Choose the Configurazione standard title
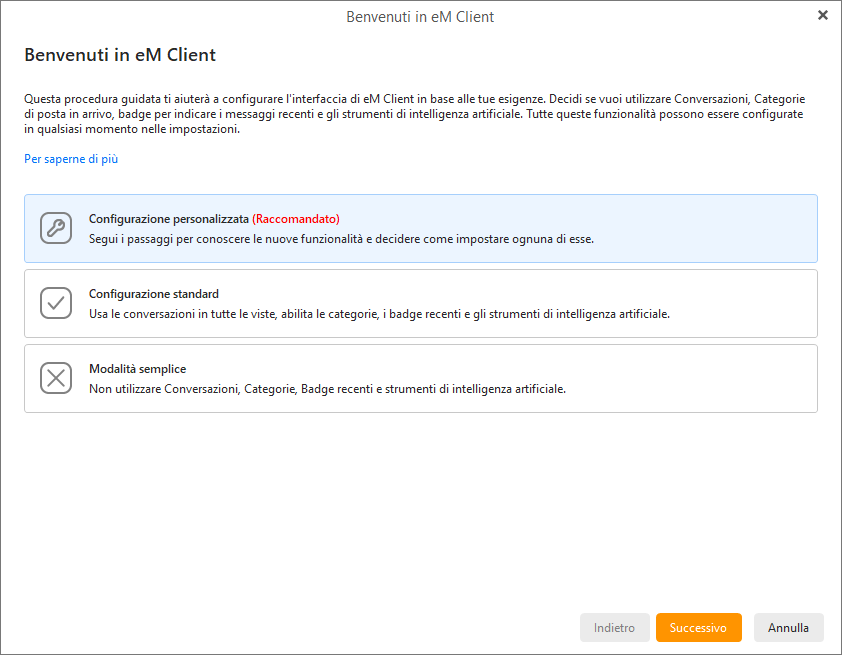The height and width of the screenshot is (655, 842). (x=154, y=294)
